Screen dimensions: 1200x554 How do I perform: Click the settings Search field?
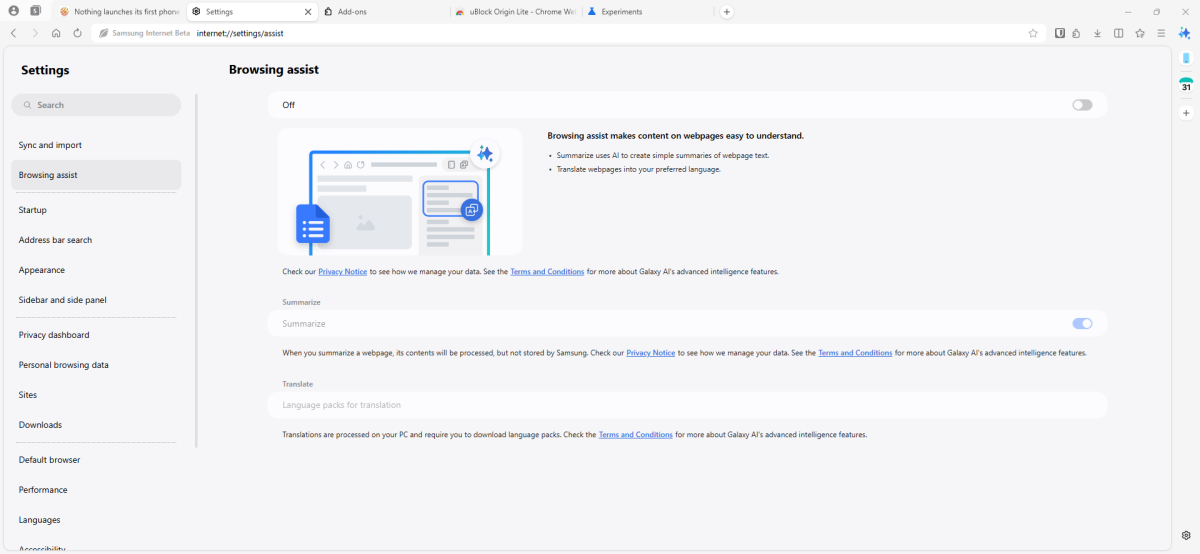tap(96, 105)
